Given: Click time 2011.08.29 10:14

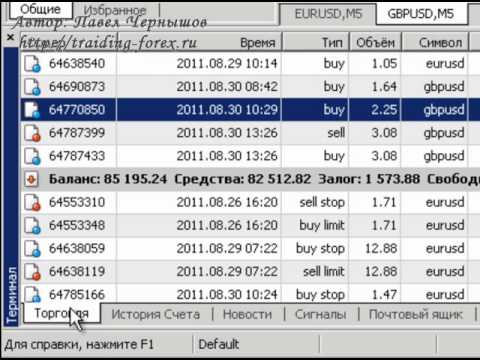Looking at the screenshot, I should click(x=227, y=64).
